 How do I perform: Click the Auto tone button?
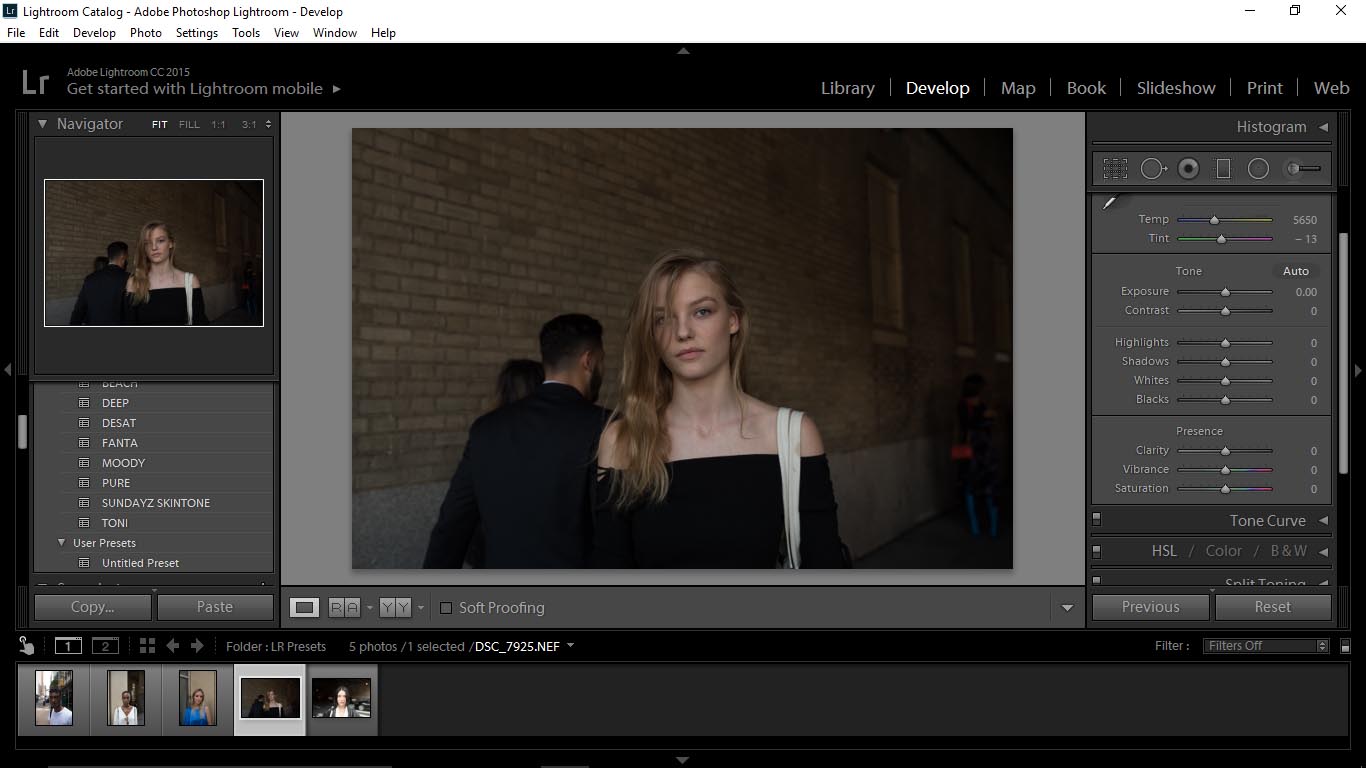[1296, 271]
